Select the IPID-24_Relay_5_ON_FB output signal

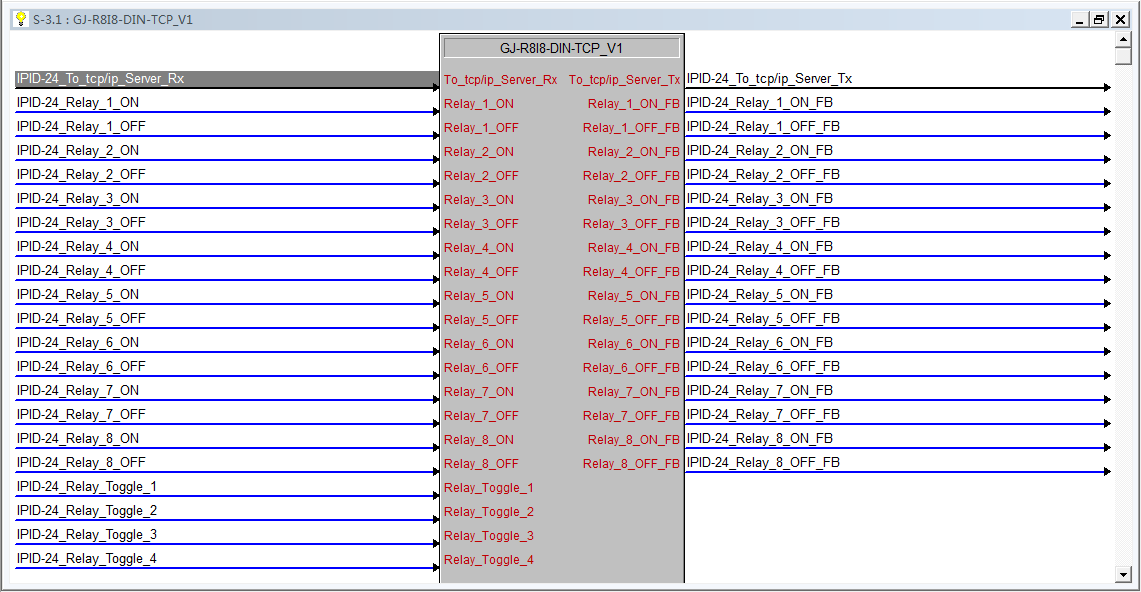click(897, 295)
